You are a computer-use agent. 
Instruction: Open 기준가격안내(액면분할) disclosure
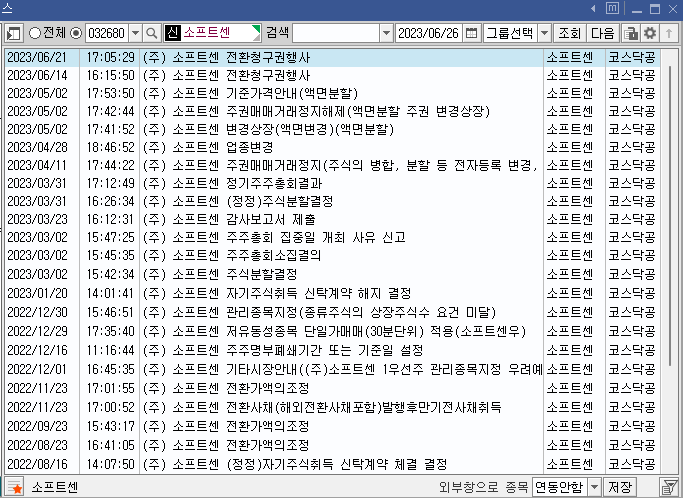tap(332, 93)
